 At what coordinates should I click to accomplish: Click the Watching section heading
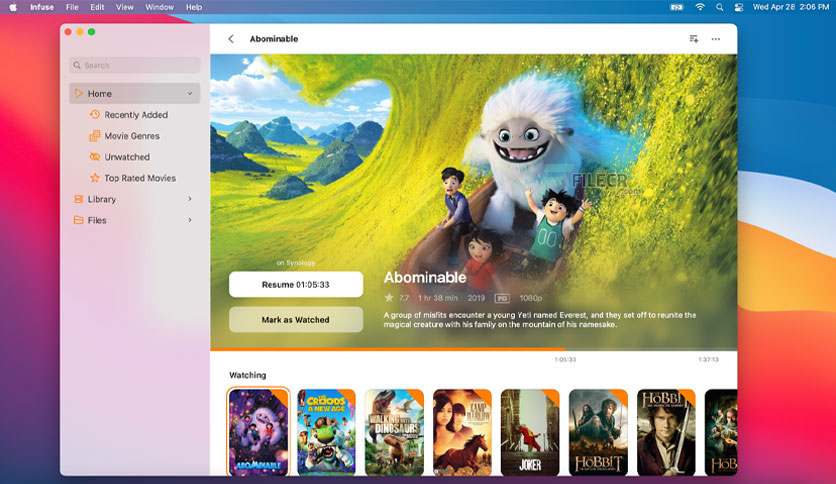247,375
